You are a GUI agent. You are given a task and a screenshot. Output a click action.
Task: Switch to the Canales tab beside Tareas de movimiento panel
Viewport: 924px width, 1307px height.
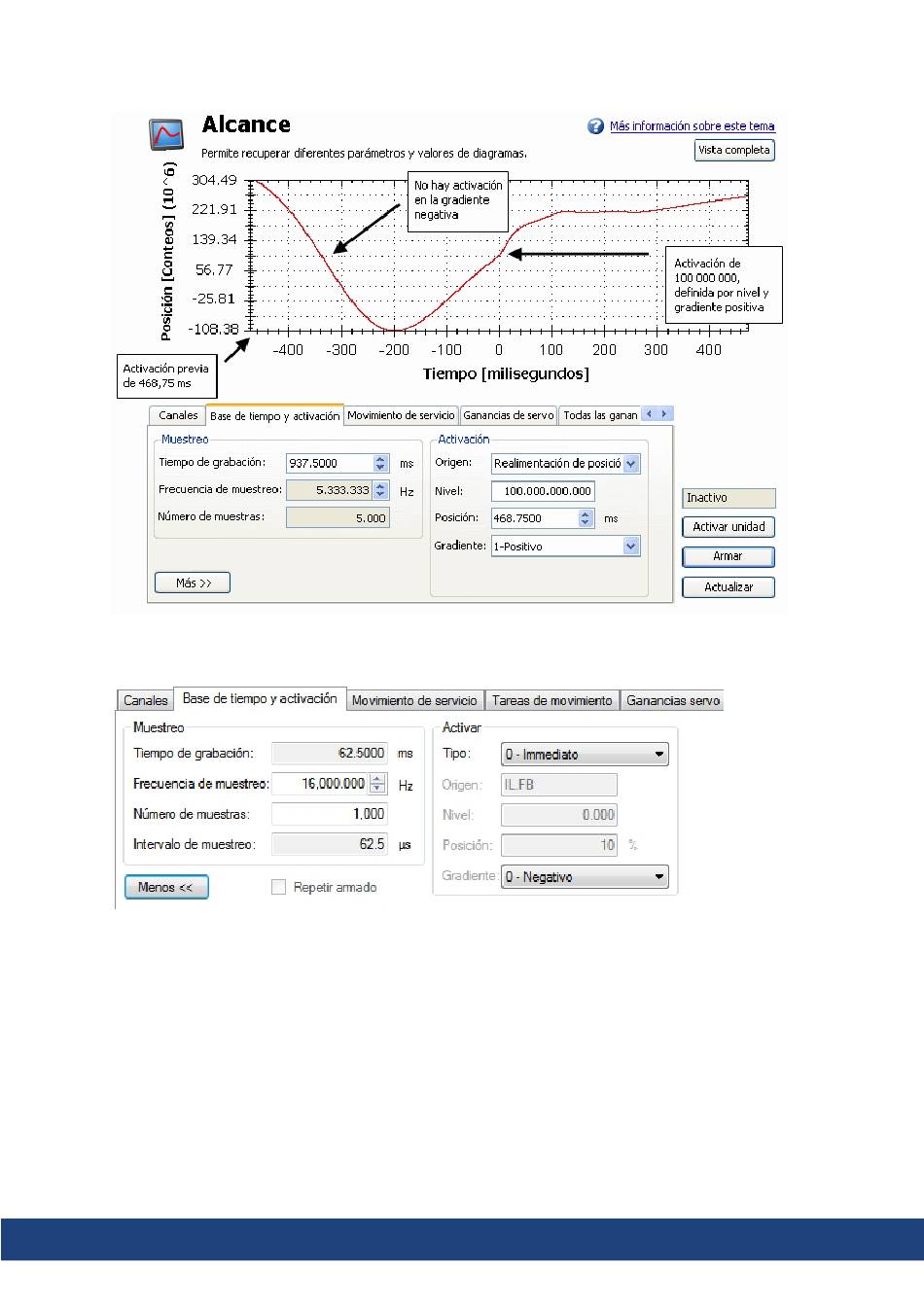[146, 700]
